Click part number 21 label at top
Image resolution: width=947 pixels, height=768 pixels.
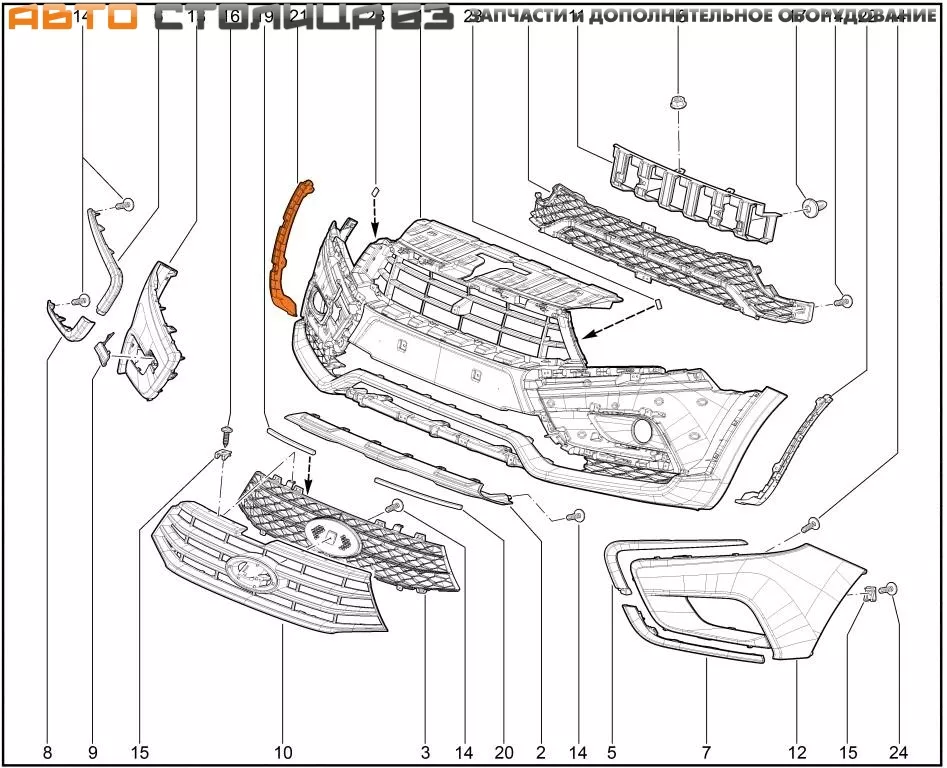point(297,16)
